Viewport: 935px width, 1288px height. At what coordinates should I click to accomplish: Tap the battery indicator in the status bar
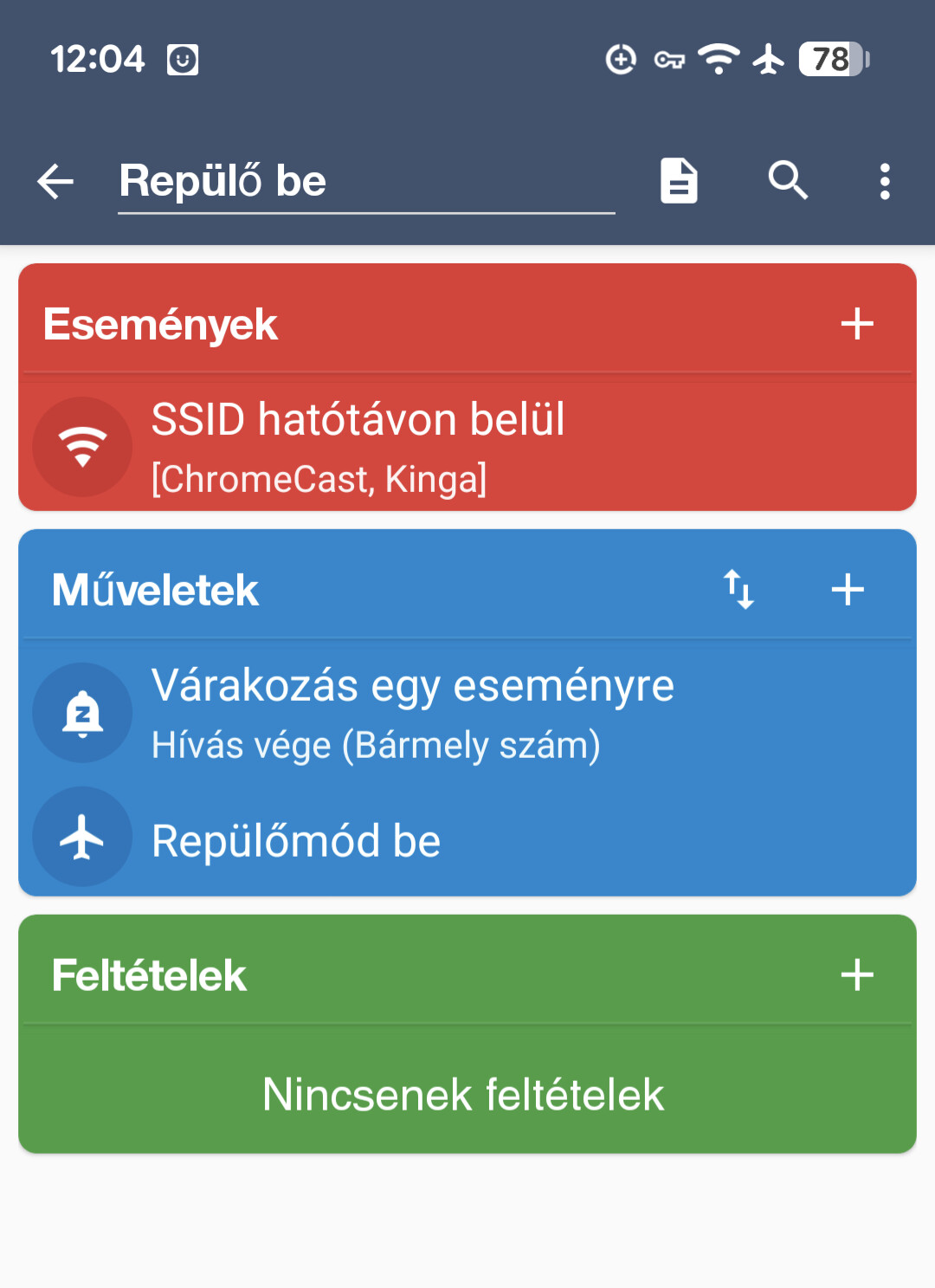pyautogui.click(x=833, y=59)
